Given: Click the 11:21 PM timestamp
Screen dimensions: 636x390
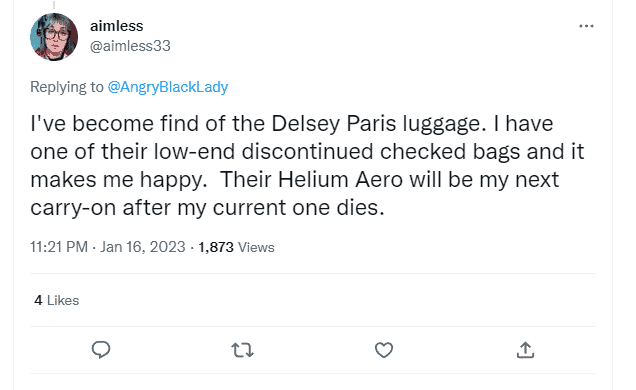Looking at the screenshot, I should point(59,247).
